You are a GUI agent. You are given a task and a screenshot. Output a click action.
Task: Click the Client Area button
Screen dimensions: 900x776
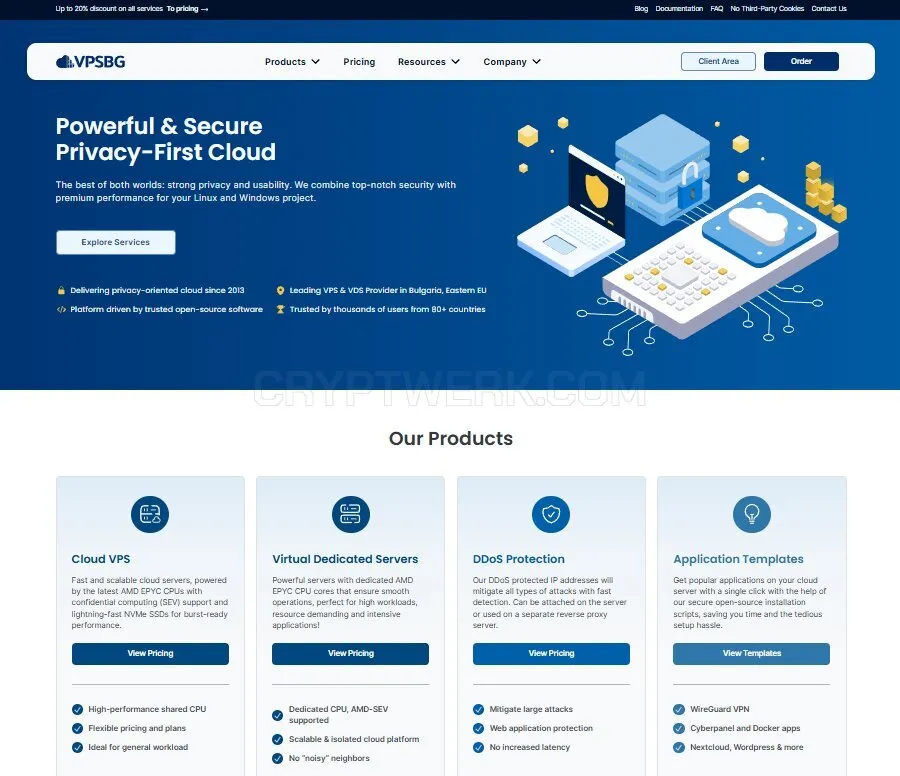[x=718, y=61]
